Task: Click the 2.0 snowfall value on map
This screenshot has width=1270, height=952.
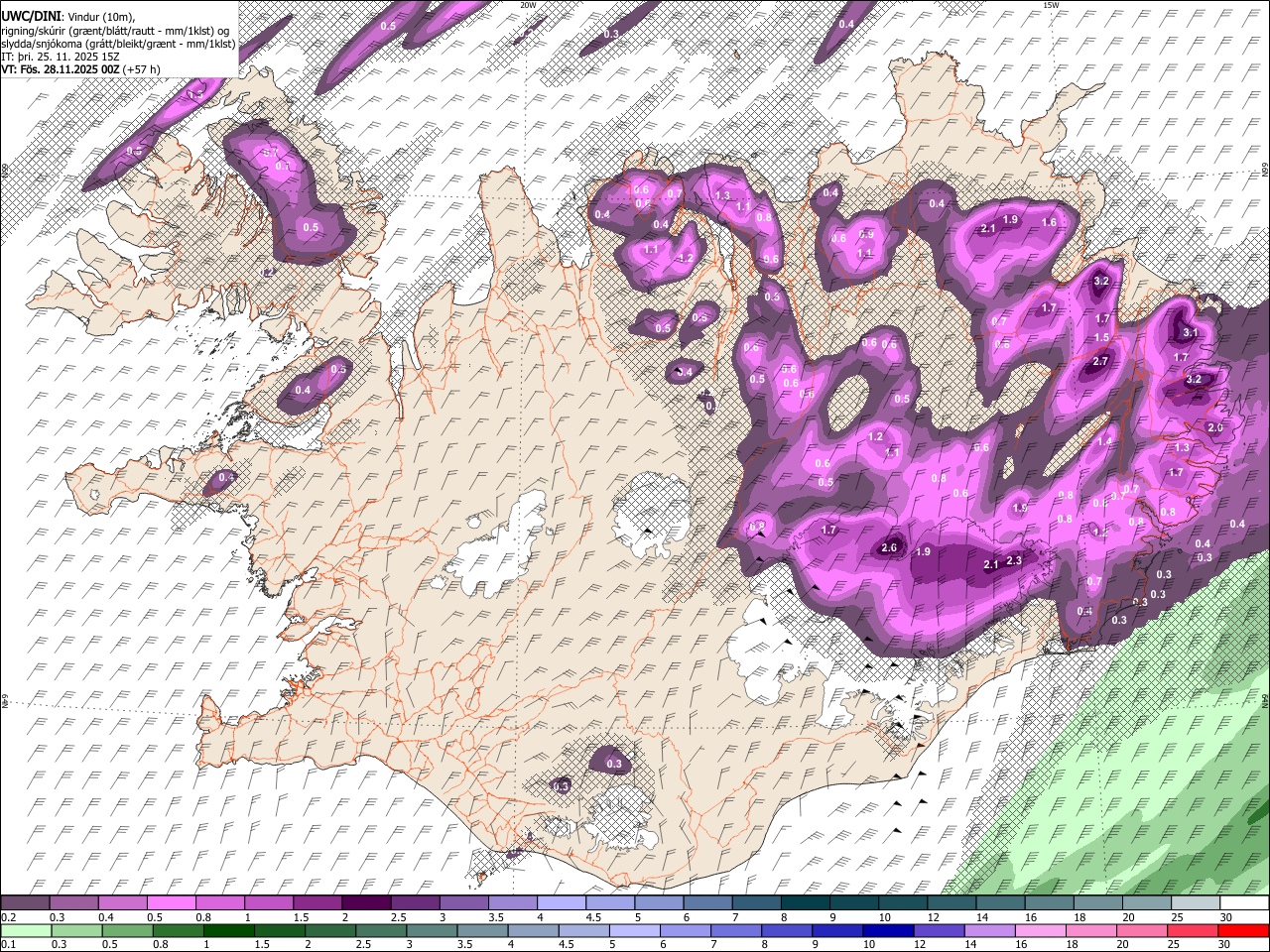Action: tap(1215, 427)
